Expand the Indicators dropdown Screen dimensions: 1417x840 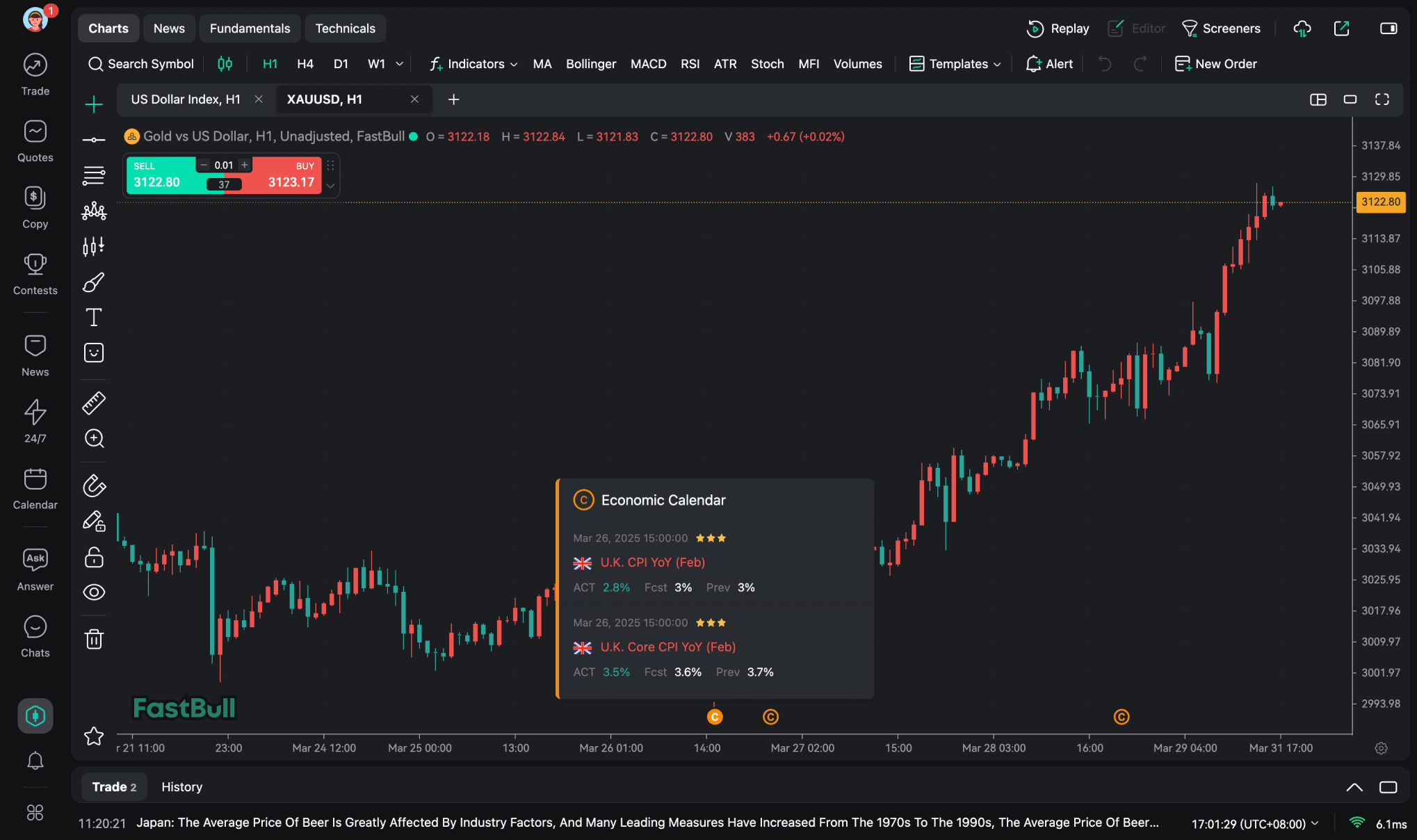click(x=474, y=64)
